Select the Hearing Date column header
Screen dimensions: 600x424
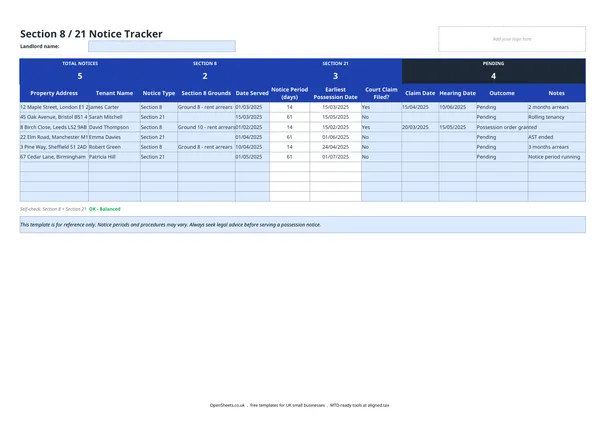(458, 93)
